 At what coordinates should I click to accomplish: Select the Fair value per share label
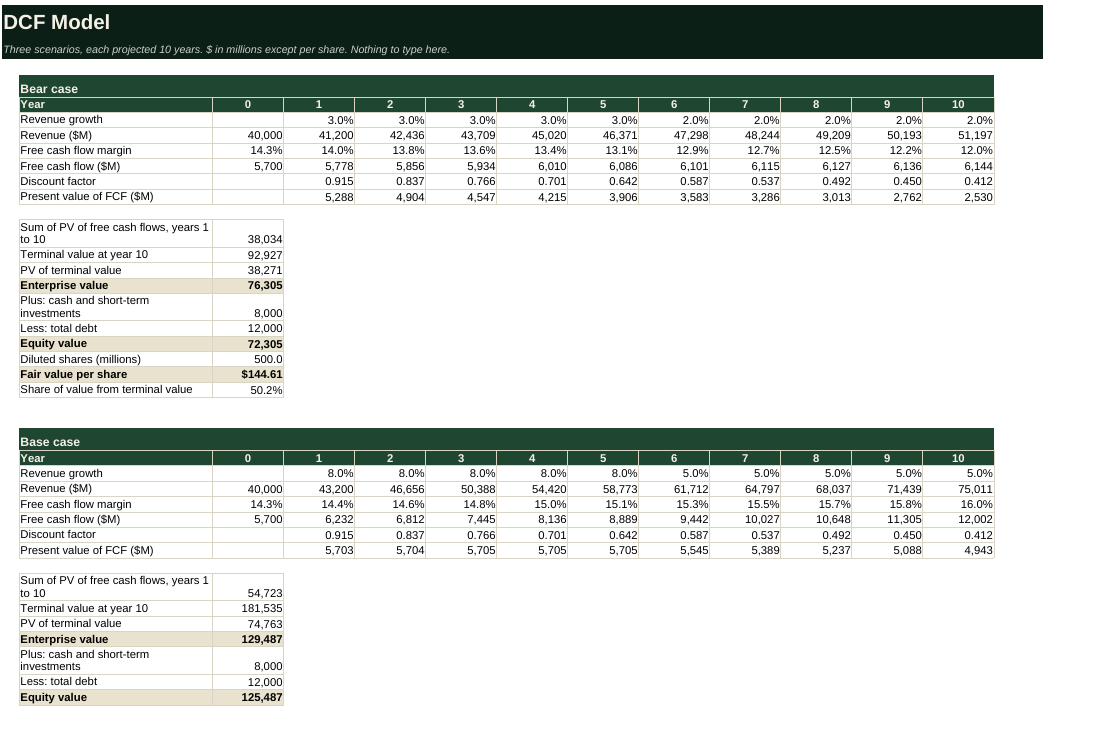[x=116, y=374]
